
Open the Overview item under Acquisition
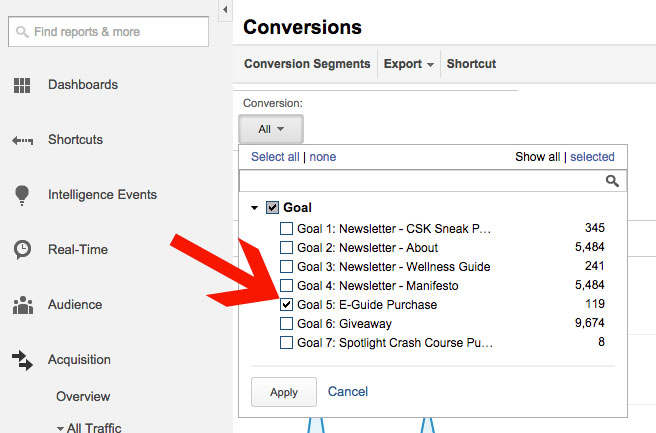coord(83,397)
